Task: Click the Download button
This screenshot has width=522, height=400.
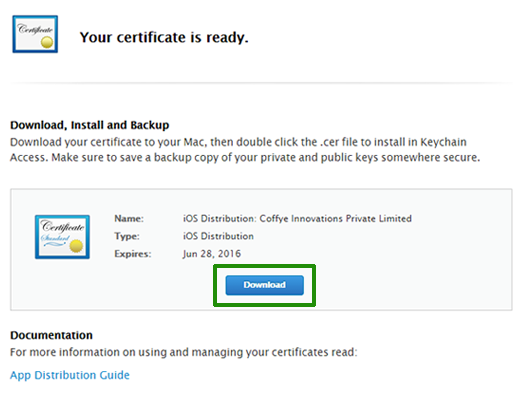Action: [264, 285]
